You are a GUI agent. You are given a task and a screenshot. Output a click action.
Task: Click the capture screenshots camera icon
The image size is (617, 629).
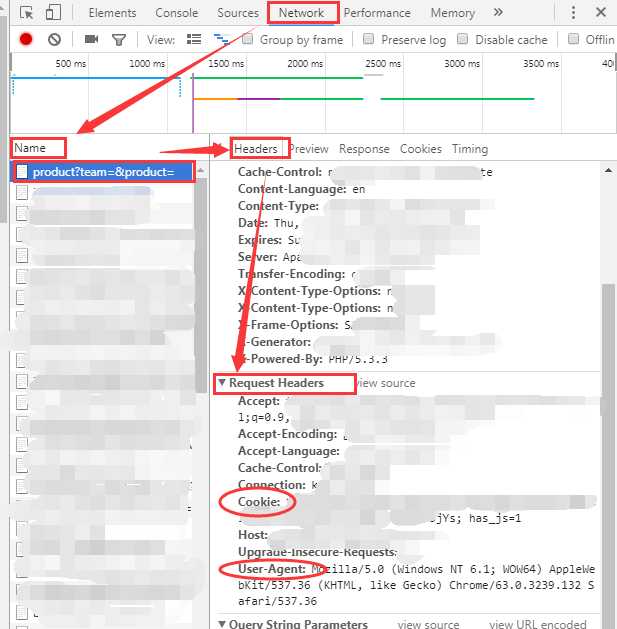click(91, 39)
